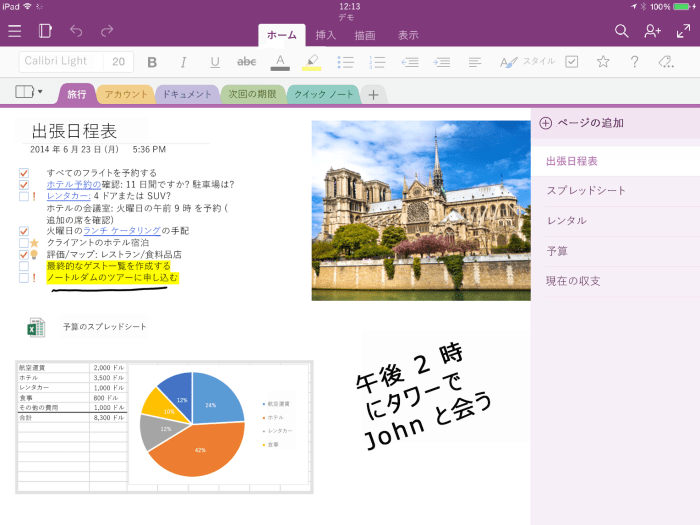Screen dimensions: 700x525
Task: Toggle the レンタカー task checkbox
Action: (24, 196)
